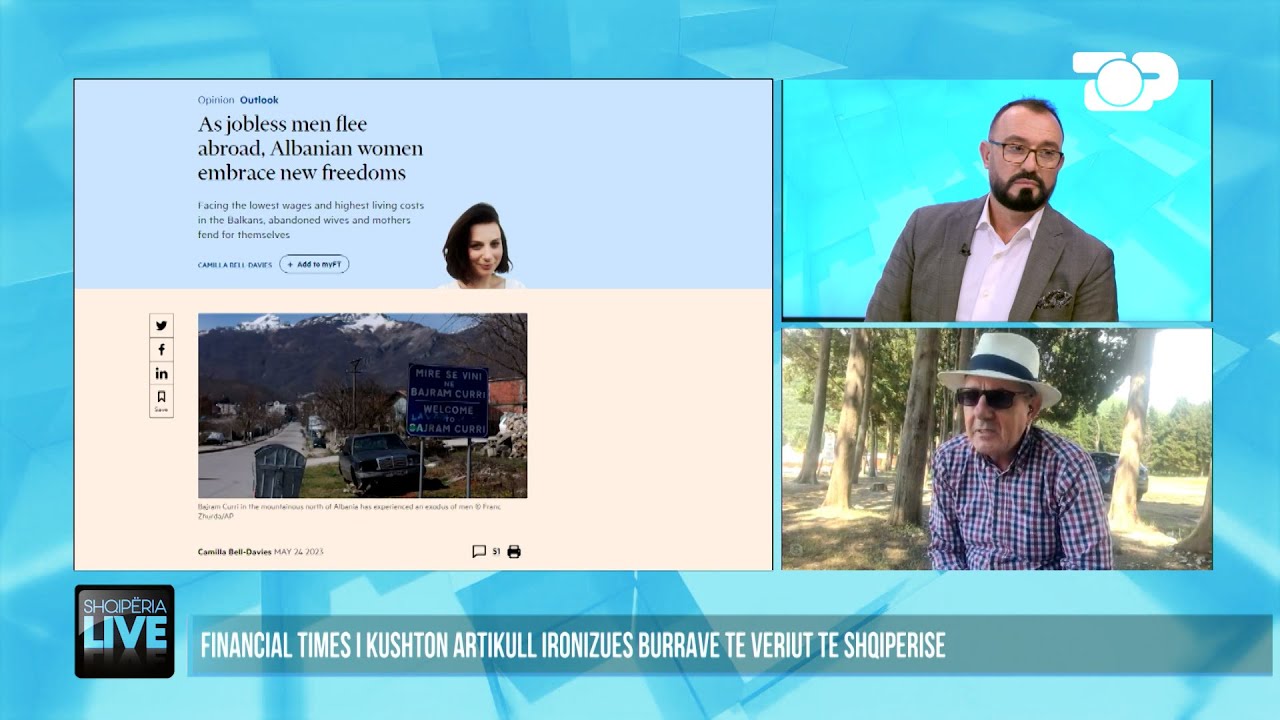Click the comment count 51
The height and width of the screenshot is (720, 1280).
coord(496,551)
